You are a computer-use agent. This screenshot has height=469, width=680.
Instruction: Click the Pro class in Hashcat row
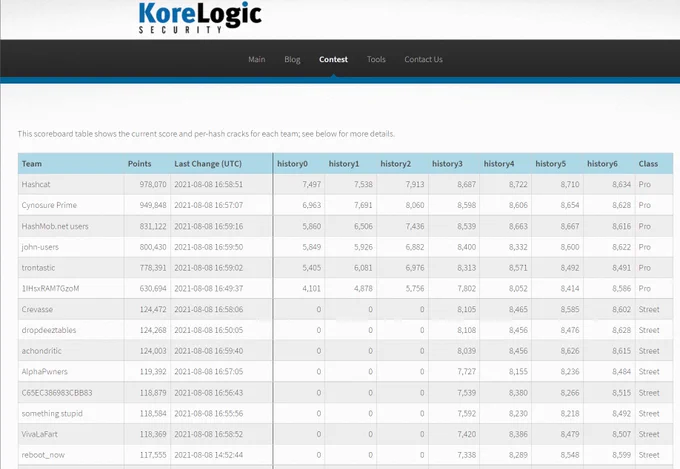coord(644,184)
